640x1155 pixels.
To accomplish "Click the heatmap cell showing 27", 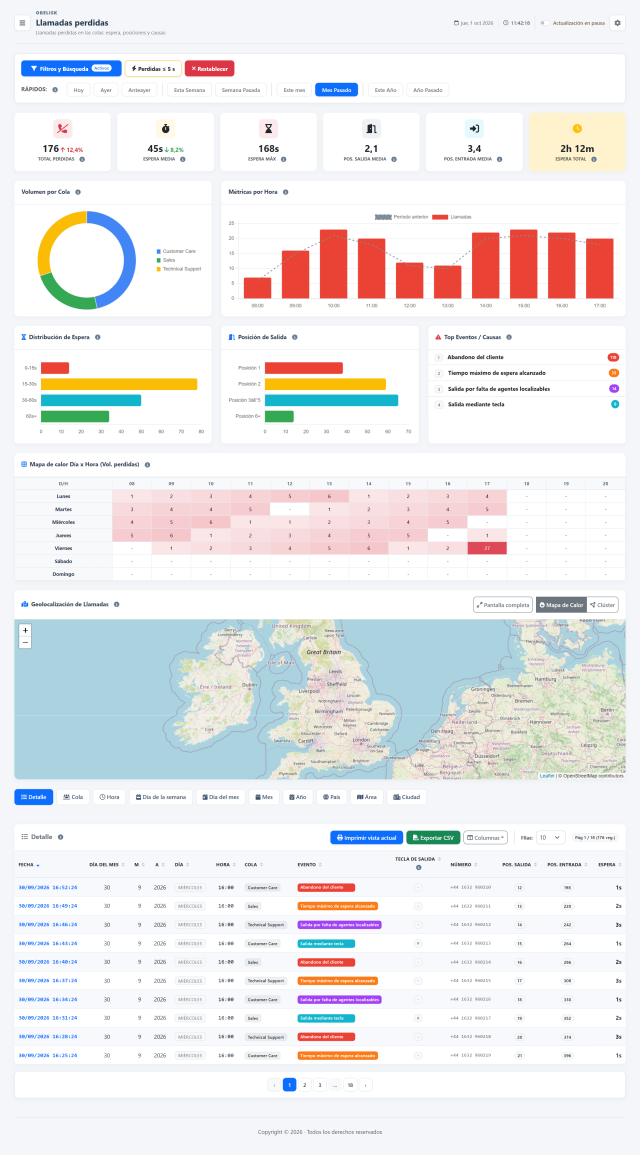I will click(487, 548).
